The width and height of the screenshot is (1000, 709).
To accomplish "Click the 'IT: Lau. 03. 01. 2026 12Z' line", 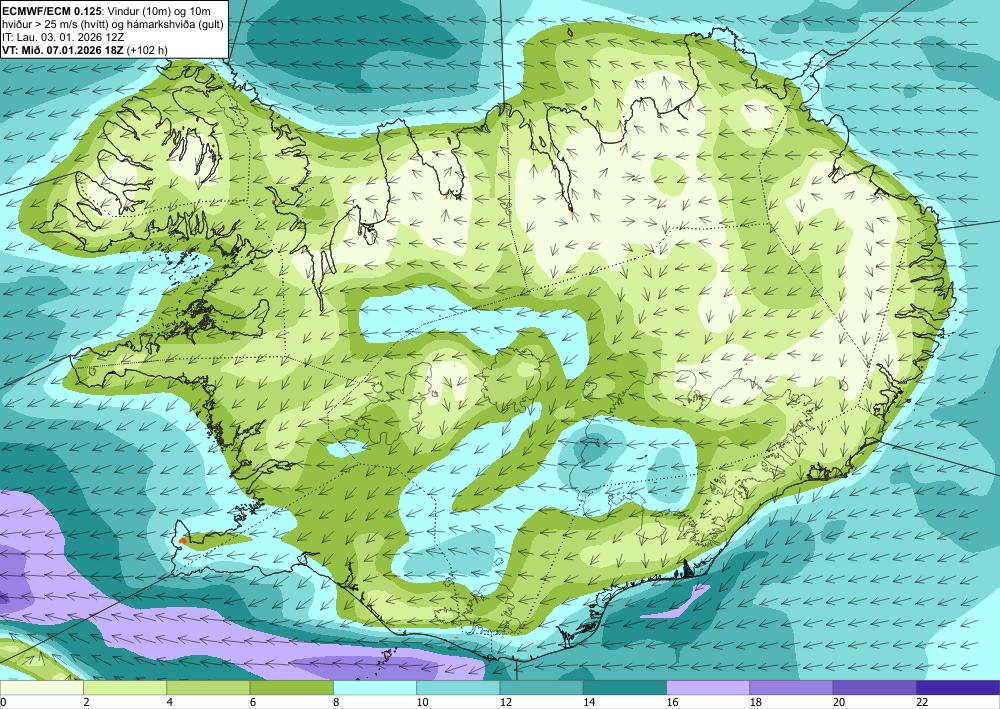I will click(x=63, y=37).
